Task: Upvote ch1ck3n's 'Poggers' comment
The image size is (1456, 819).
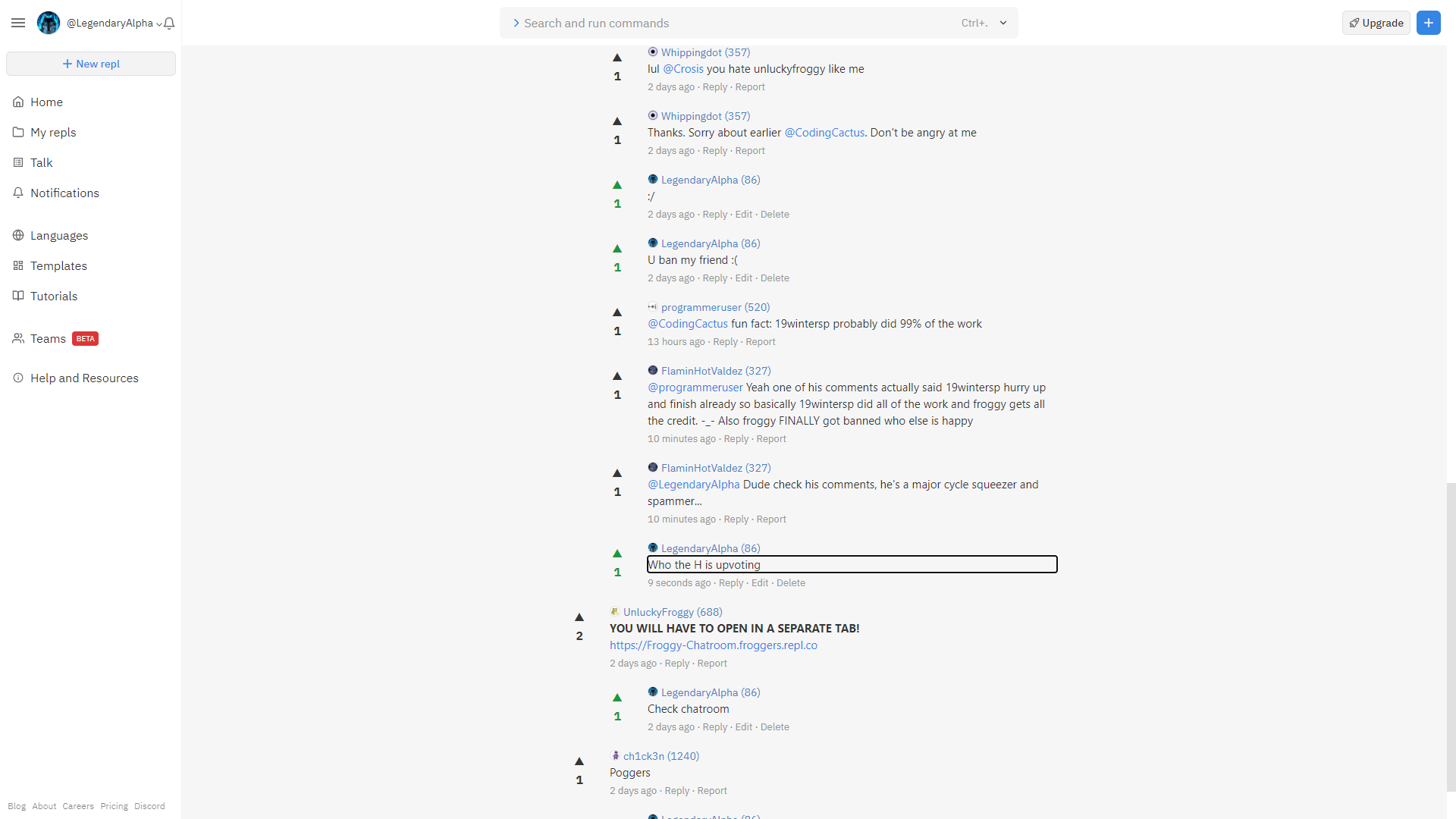Action: (x=579, y=761)
